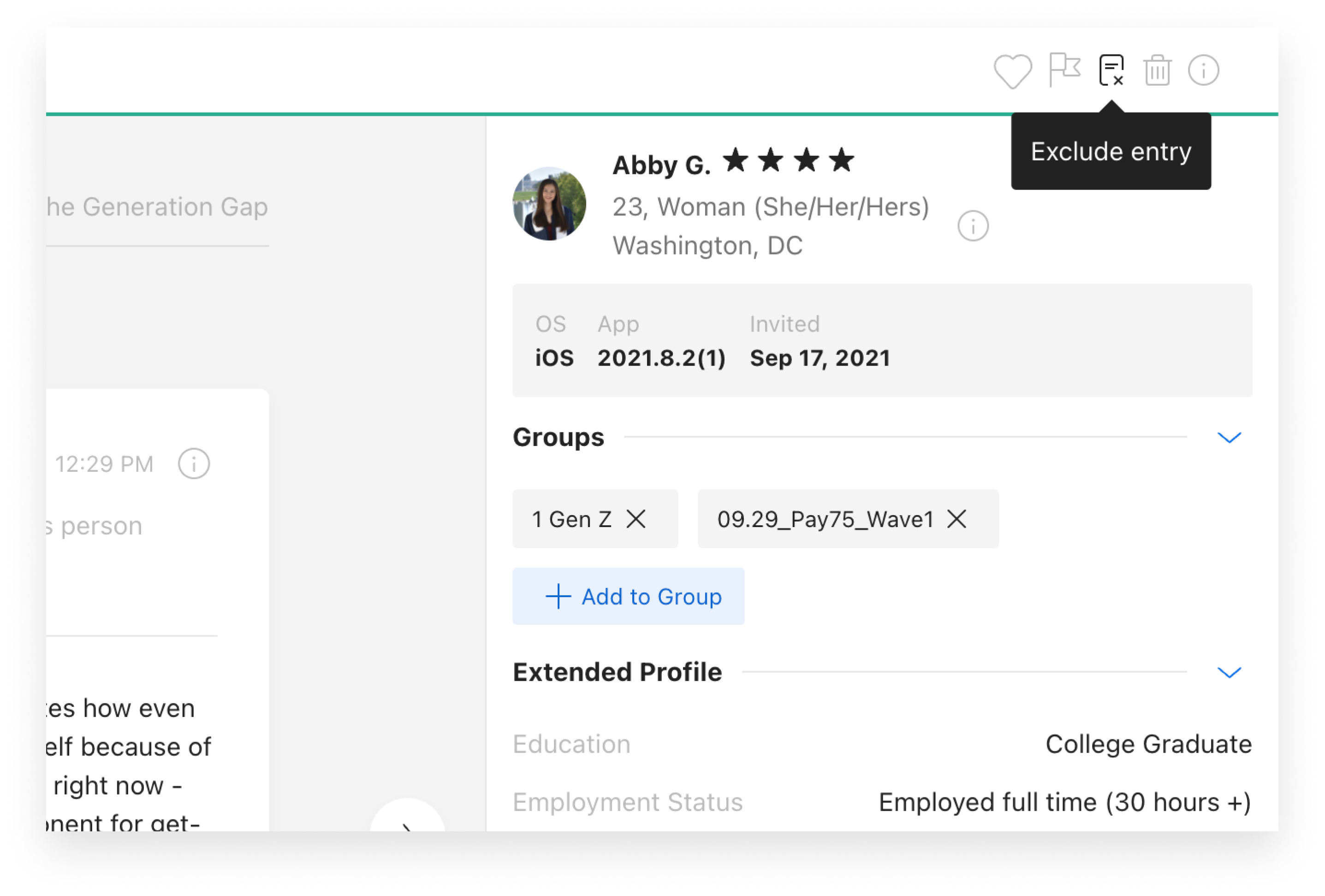This screenshot has width=1325, height=896.
Task: Remove the 09.29_Pay75_Wave1 group tag
Action: pos(957,519)
